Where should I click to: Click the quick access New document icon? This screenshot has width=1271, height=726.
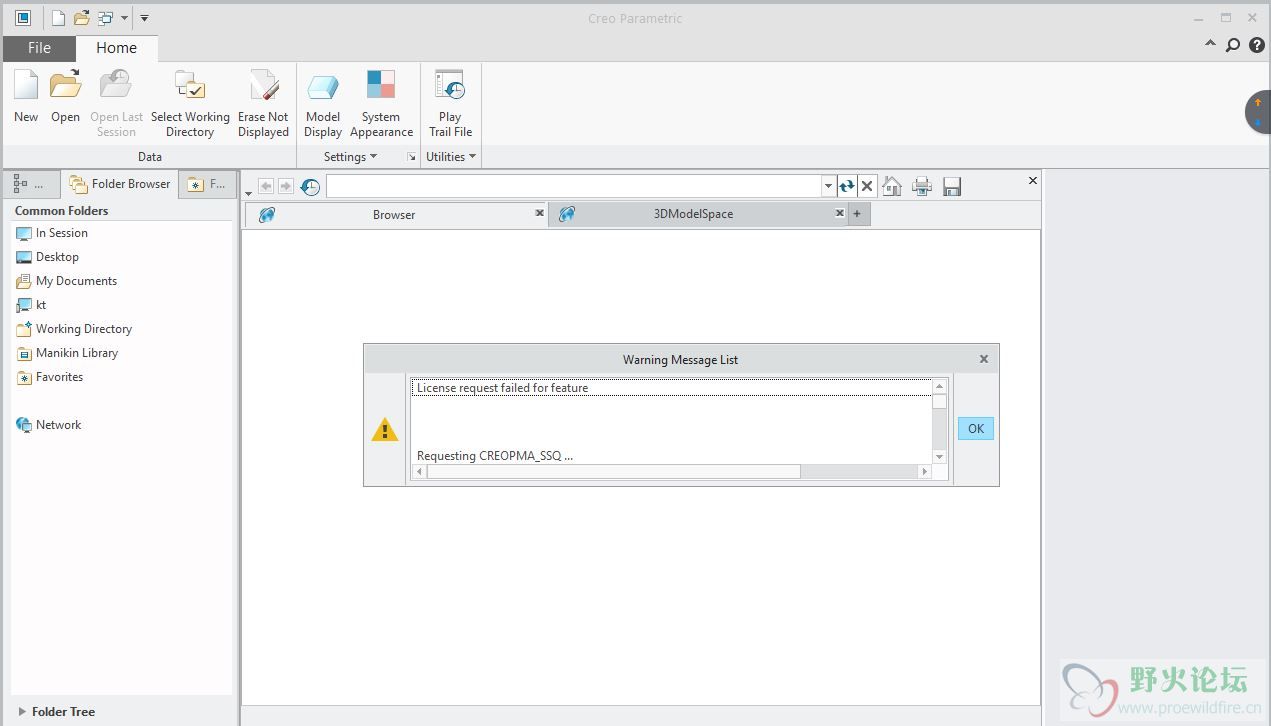tap(58, 18)
